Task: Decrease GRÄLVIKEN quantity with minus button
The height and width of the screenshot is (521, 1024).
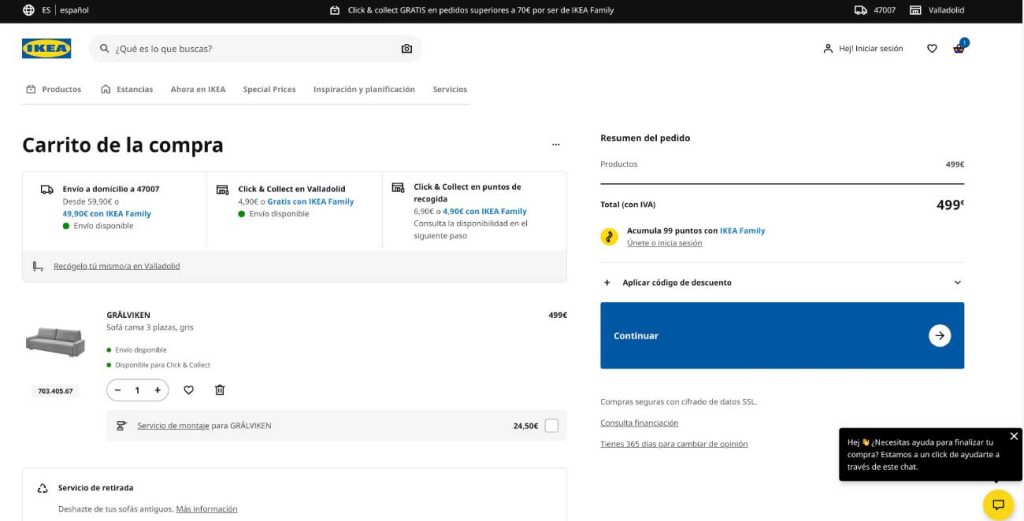Action: tap(118, 390)
